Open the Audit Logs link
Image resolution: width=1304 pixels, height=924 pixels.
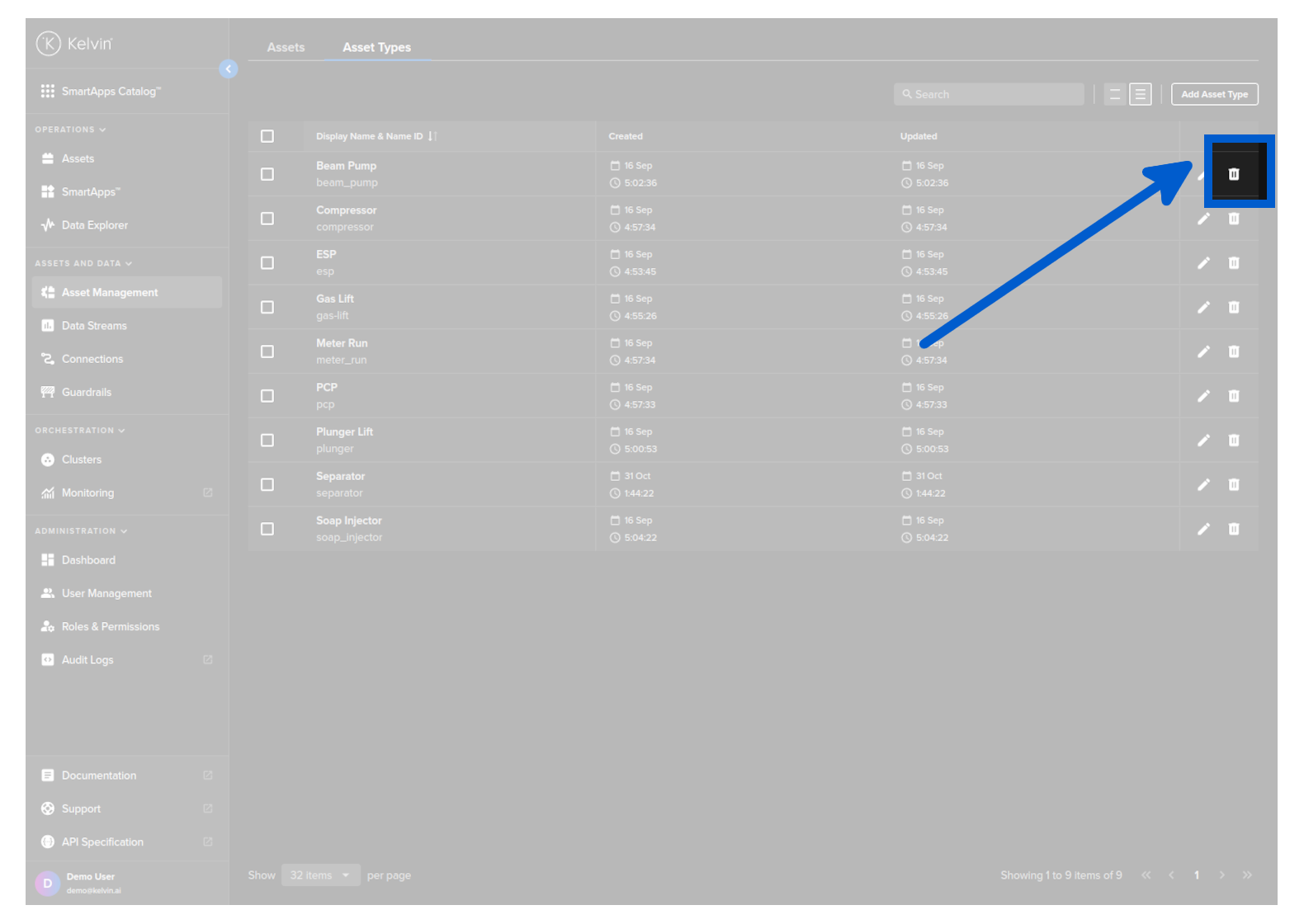[87, 660]
